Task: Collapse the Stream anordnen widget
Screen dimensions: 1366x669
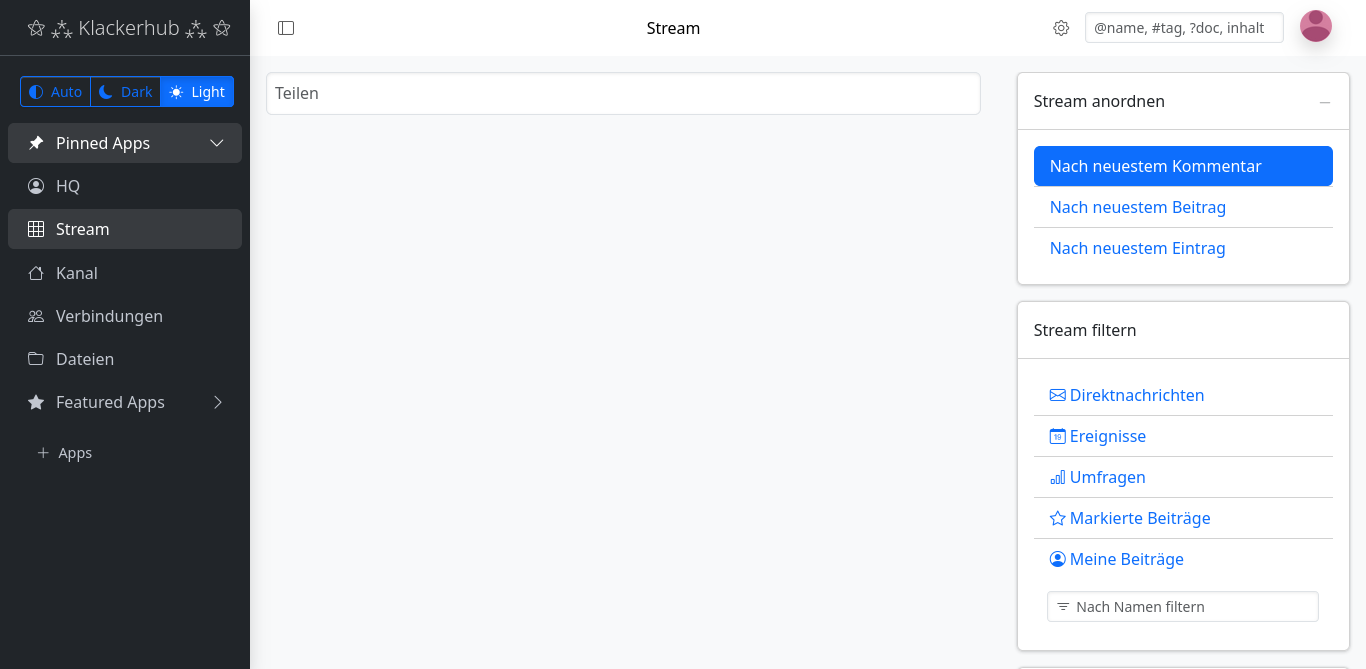Action: [1325, 102]
